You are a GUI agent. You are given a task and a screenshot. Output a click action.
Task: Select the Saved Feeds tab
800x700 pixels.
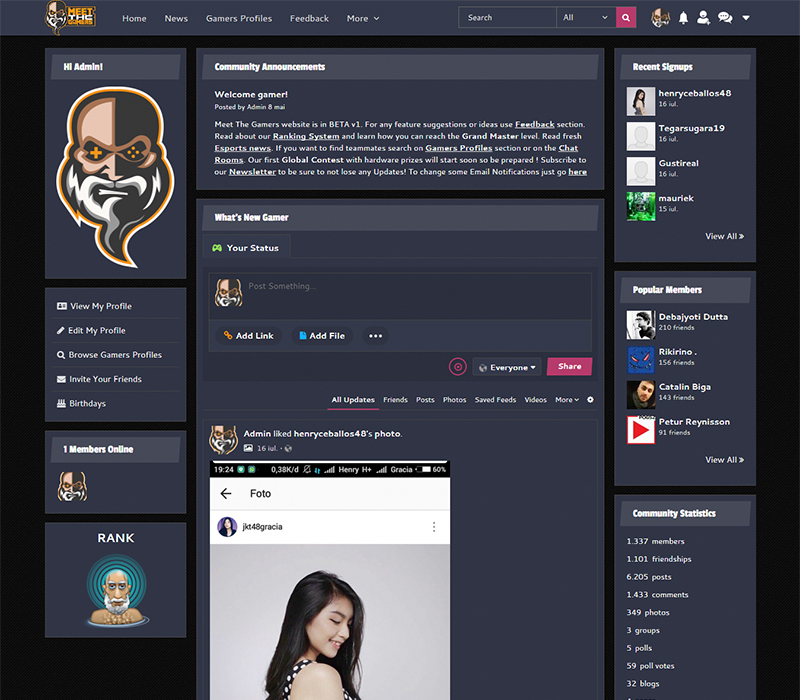(495, 400)
